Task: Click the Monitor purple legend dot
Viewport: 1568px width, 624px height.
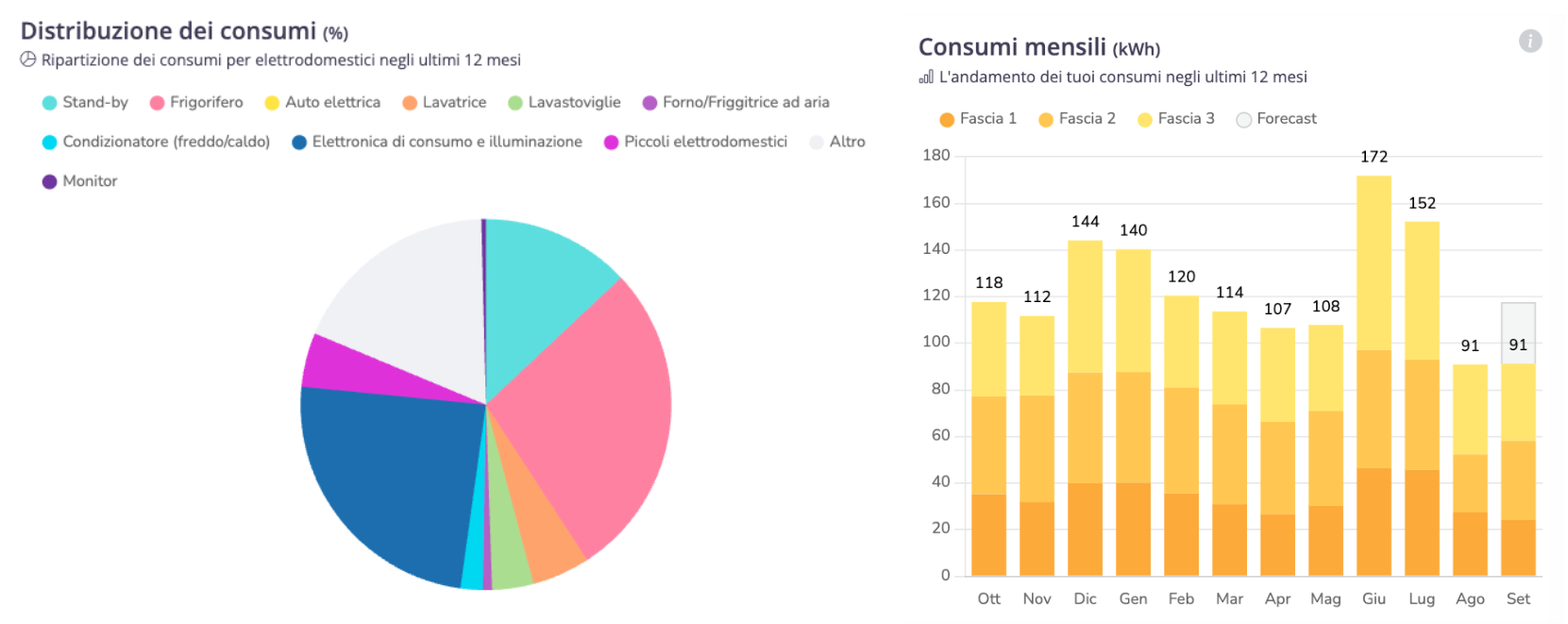Action: point(50,181)
